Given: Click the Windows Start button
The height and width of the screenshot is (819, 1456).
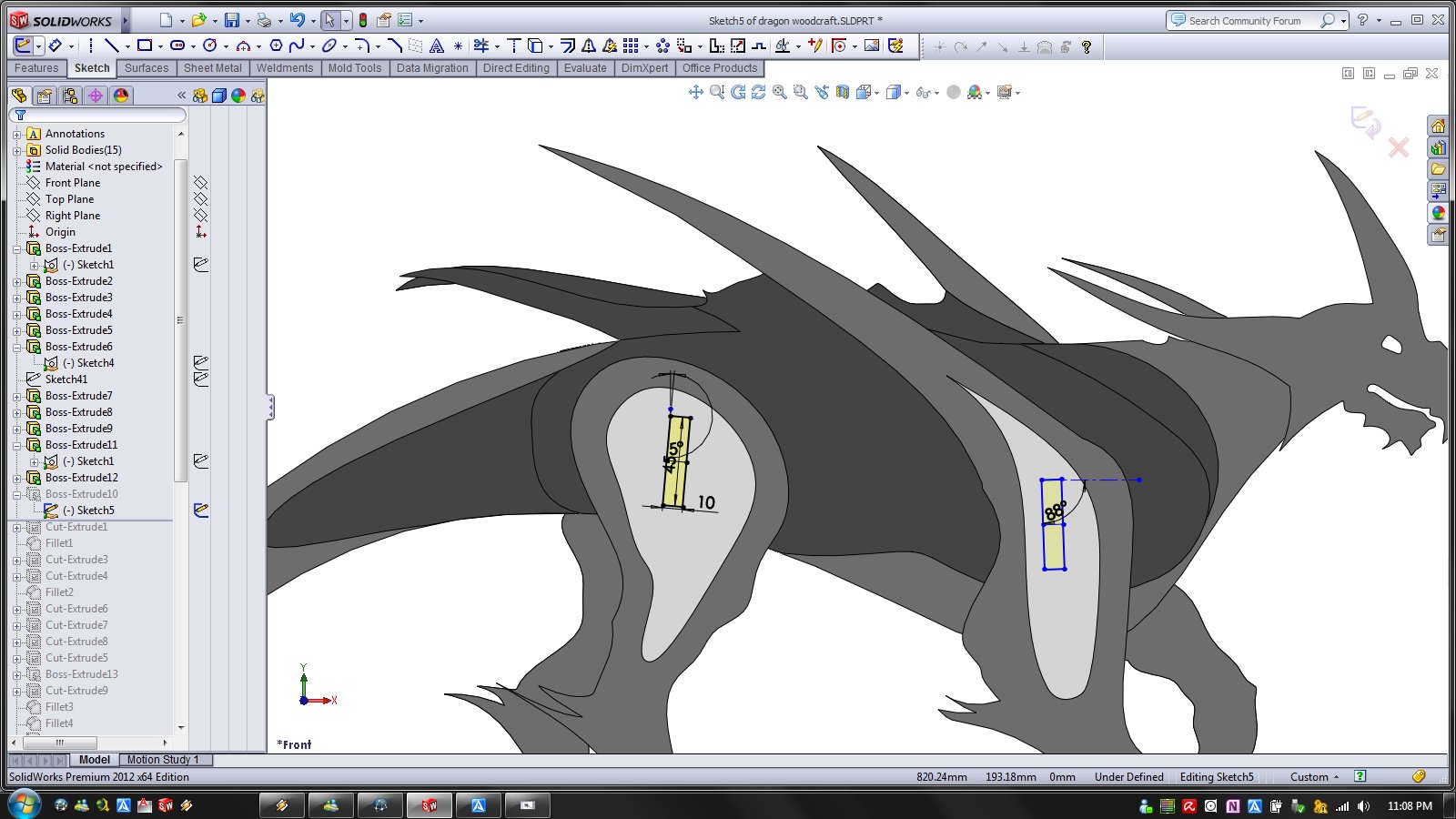Looking at the screenshot, I should [24, 804].
